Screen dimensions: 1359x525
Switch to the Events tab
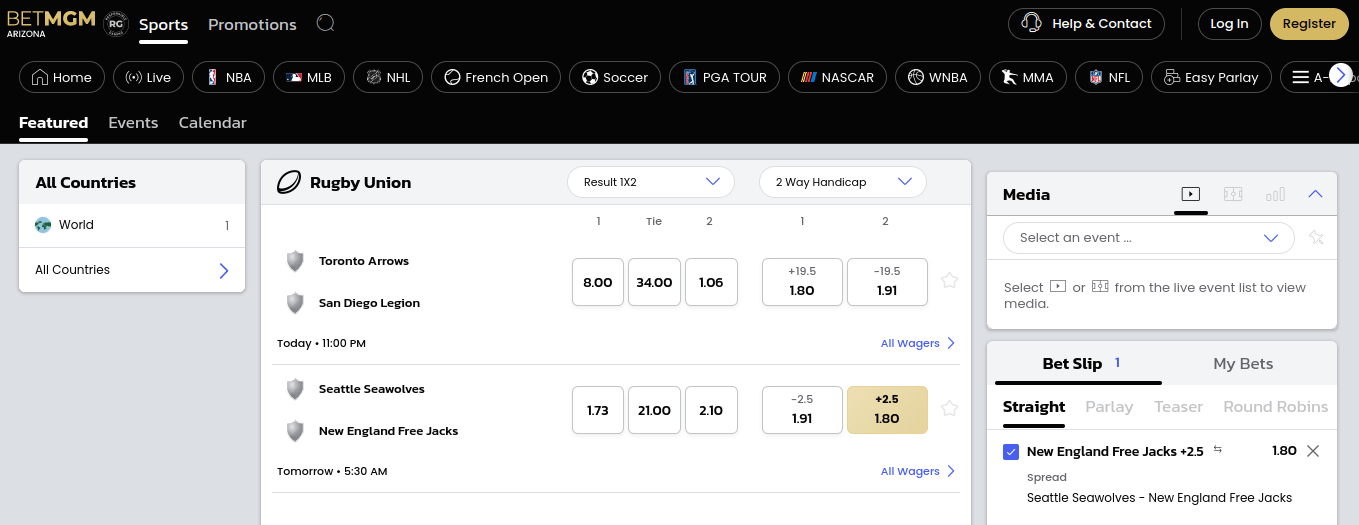tap(133, 123)
